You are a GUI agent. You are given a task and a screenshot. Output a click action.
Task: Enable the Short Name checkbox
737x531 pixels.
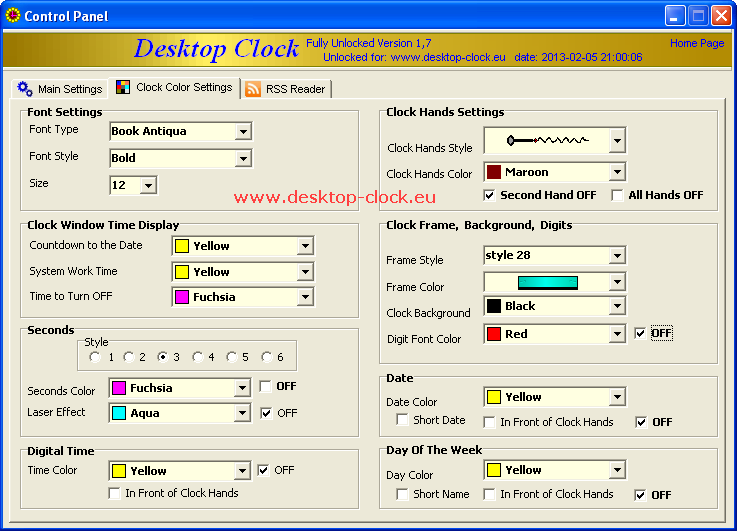(x=402, y=494)
